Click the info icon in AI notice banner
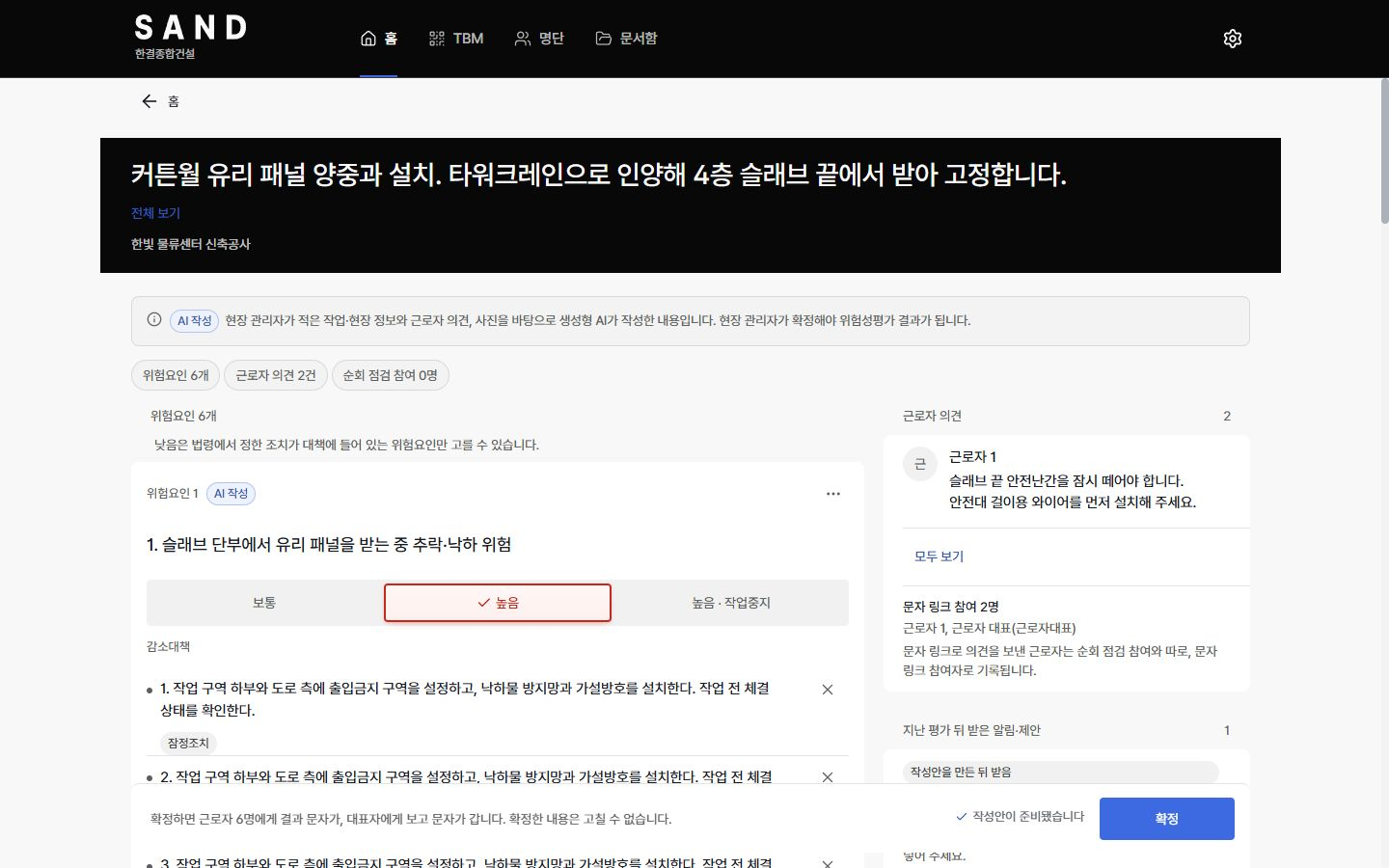Viewport: 1389px width, 868px height. [154, 320]
